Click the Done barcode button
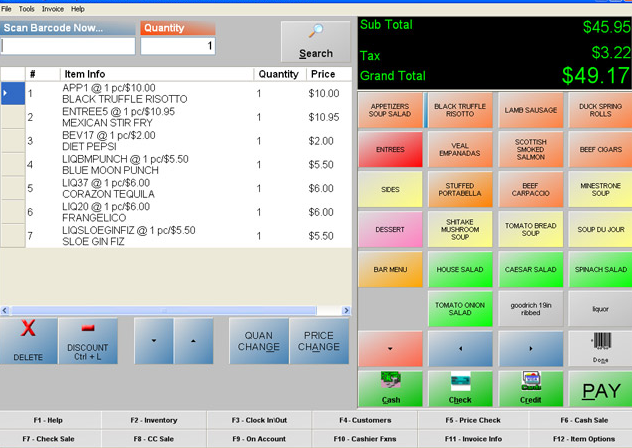This screenshot has width=632, height=448. tap(600, 349)
